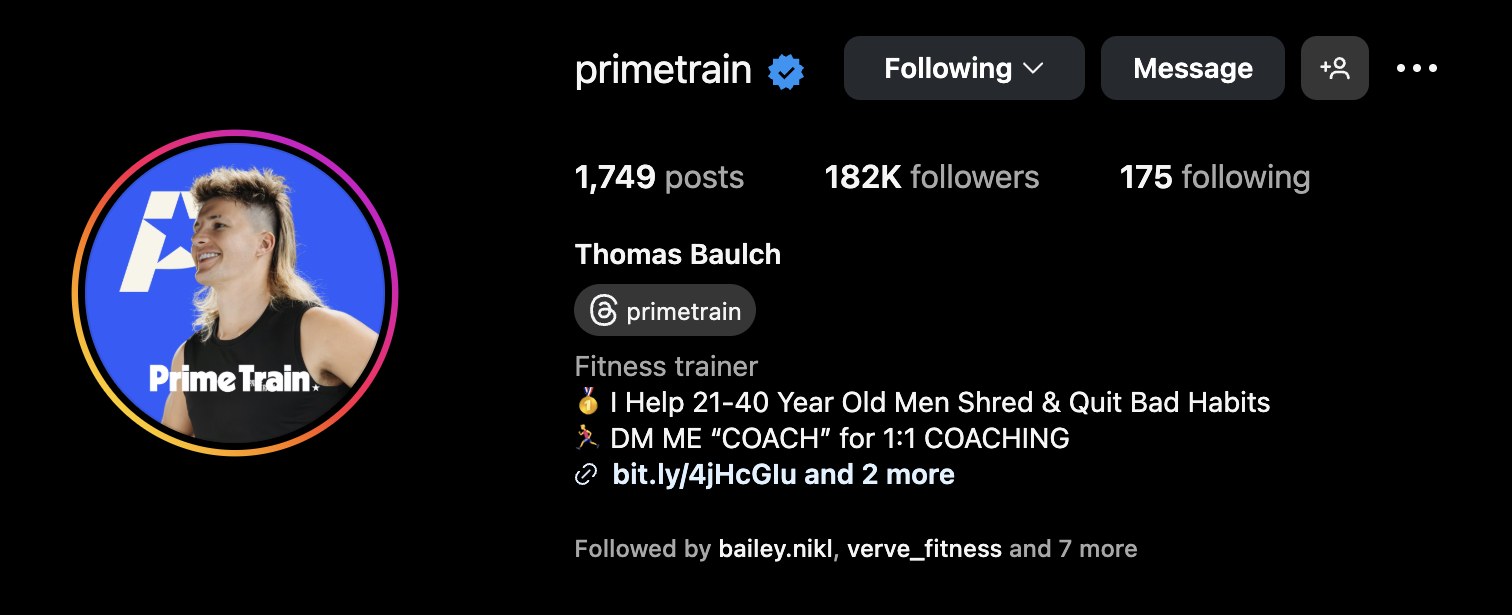Click the gold medal emoji in bio

tap(588, 403)
